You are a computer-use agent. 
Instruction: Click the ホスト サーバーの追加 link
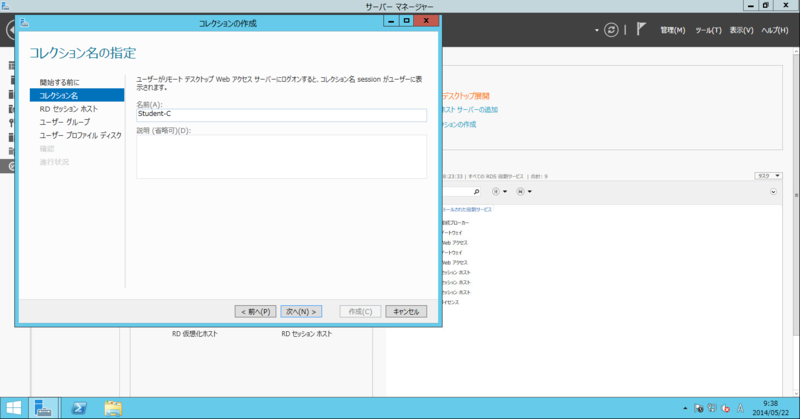point(469,110)
